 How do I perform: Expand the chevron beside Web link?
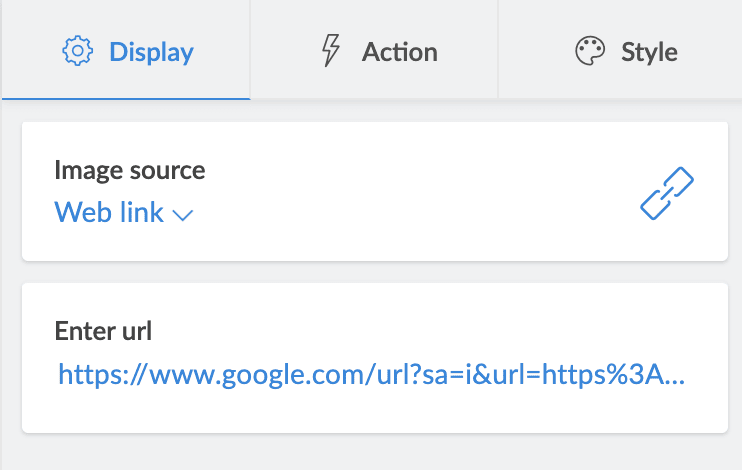coord(182,214)
